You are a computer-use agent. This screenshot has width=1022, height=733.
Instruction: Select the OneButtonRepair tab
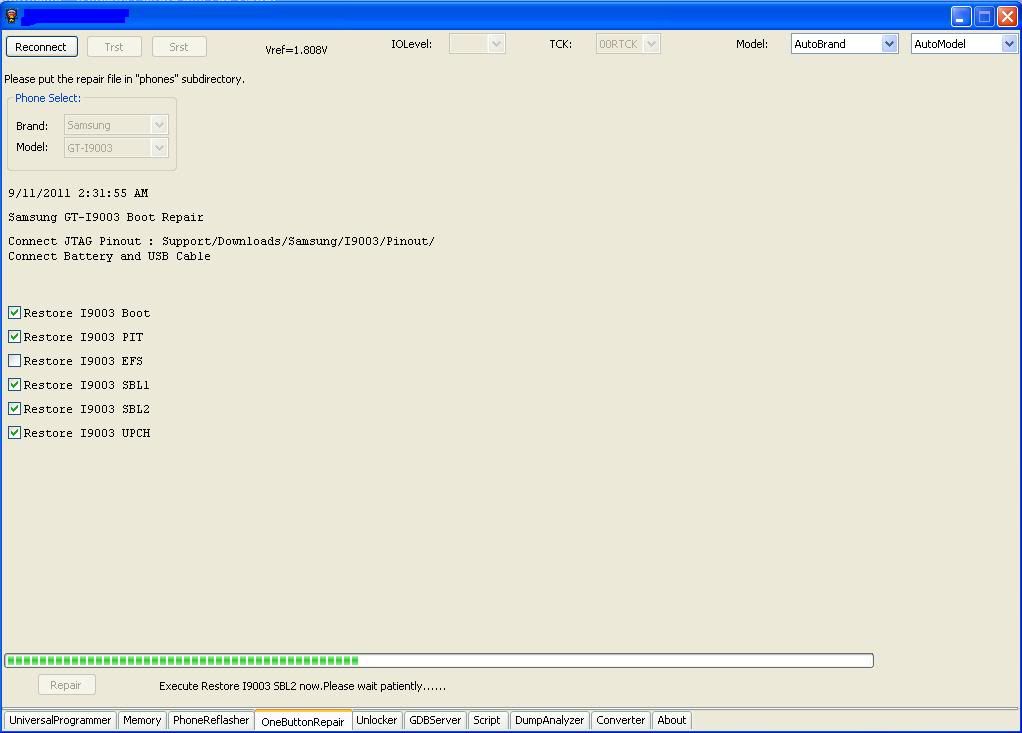(303, 721)
